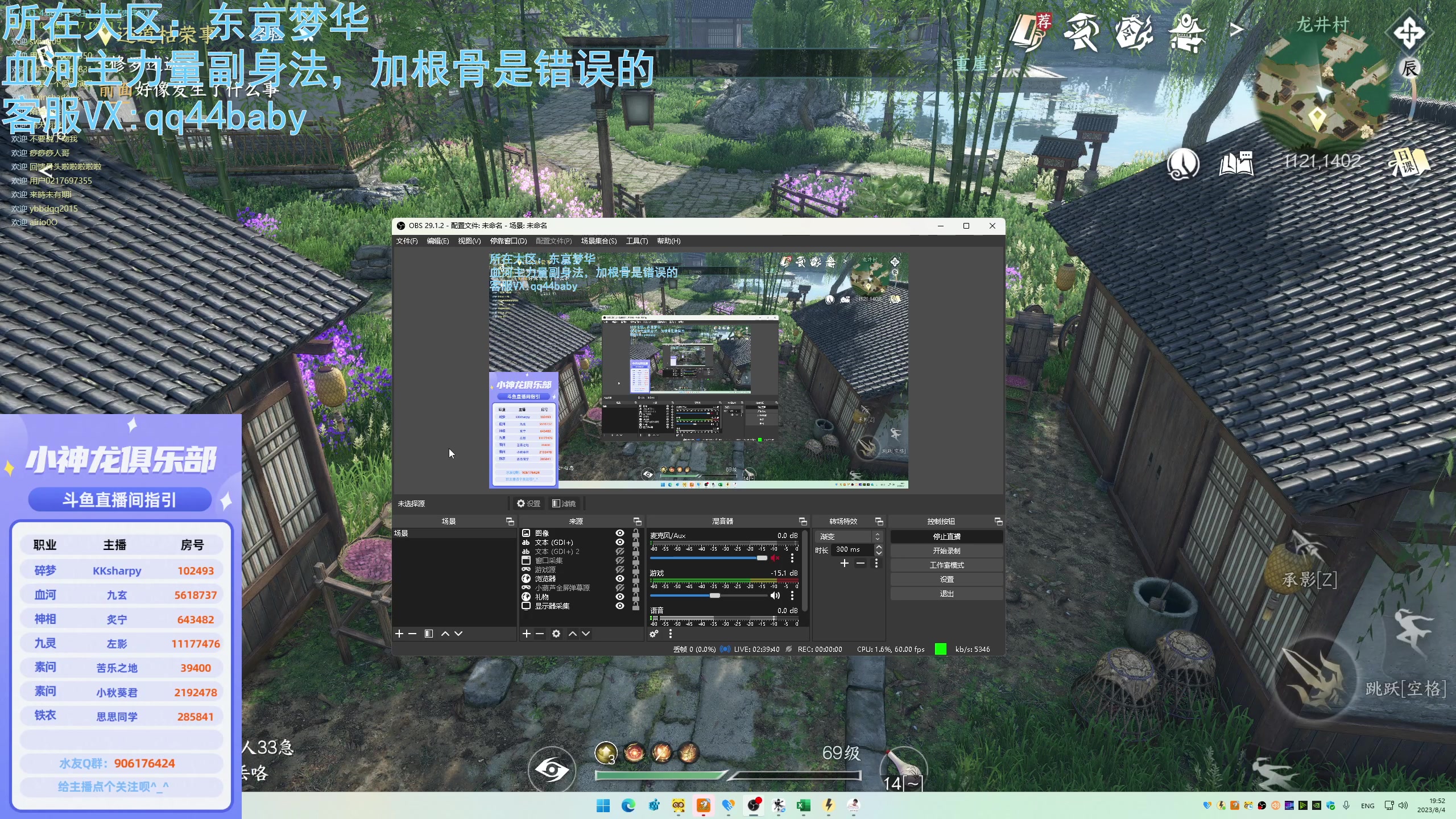The height and width of the screenshot is (819, 1456).
Task: Open options dots for 麦克风/Aux channel
Action: (792, 558)
